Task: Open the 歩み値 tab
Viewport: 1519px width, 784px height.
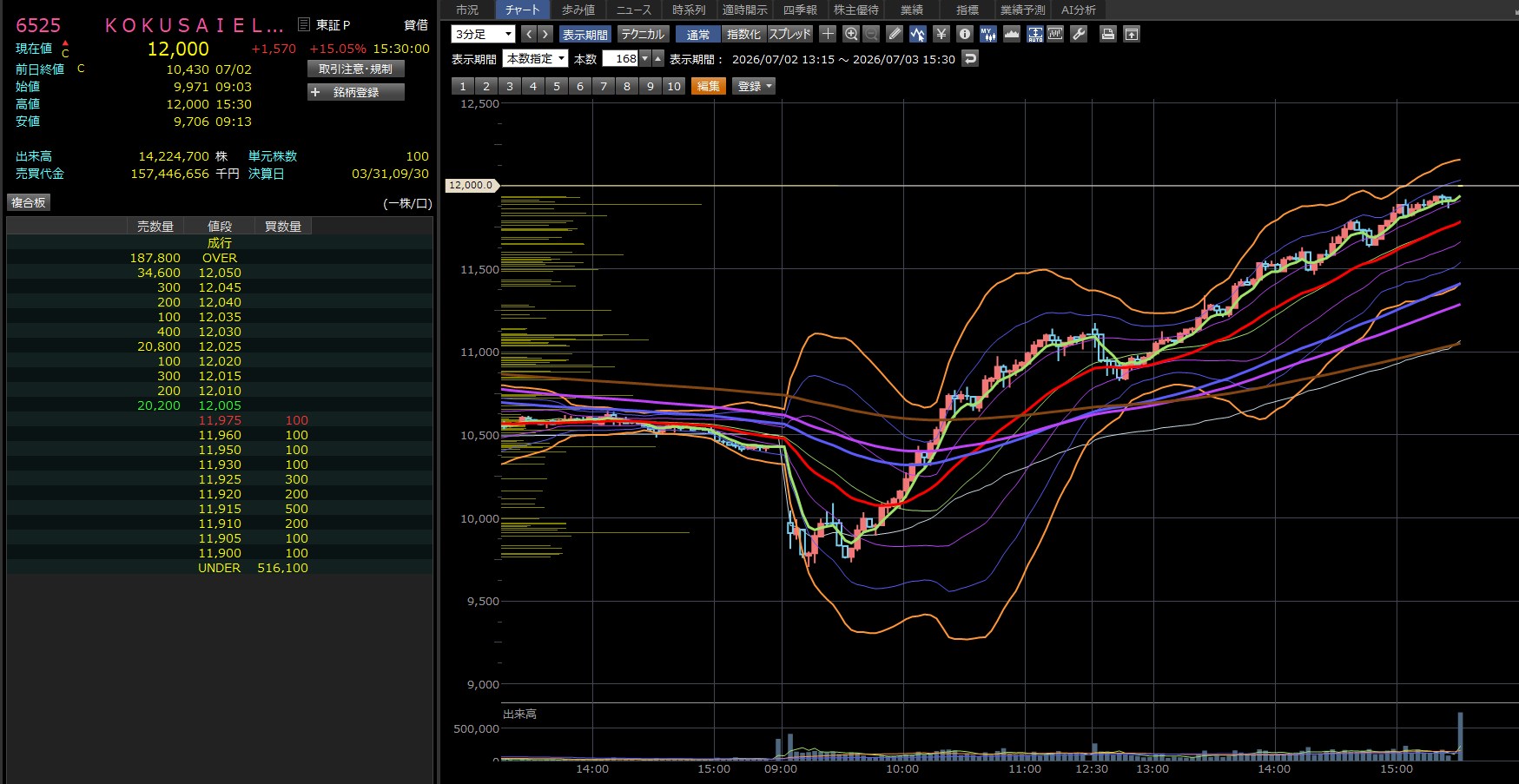Action: (x=578, y=10)
